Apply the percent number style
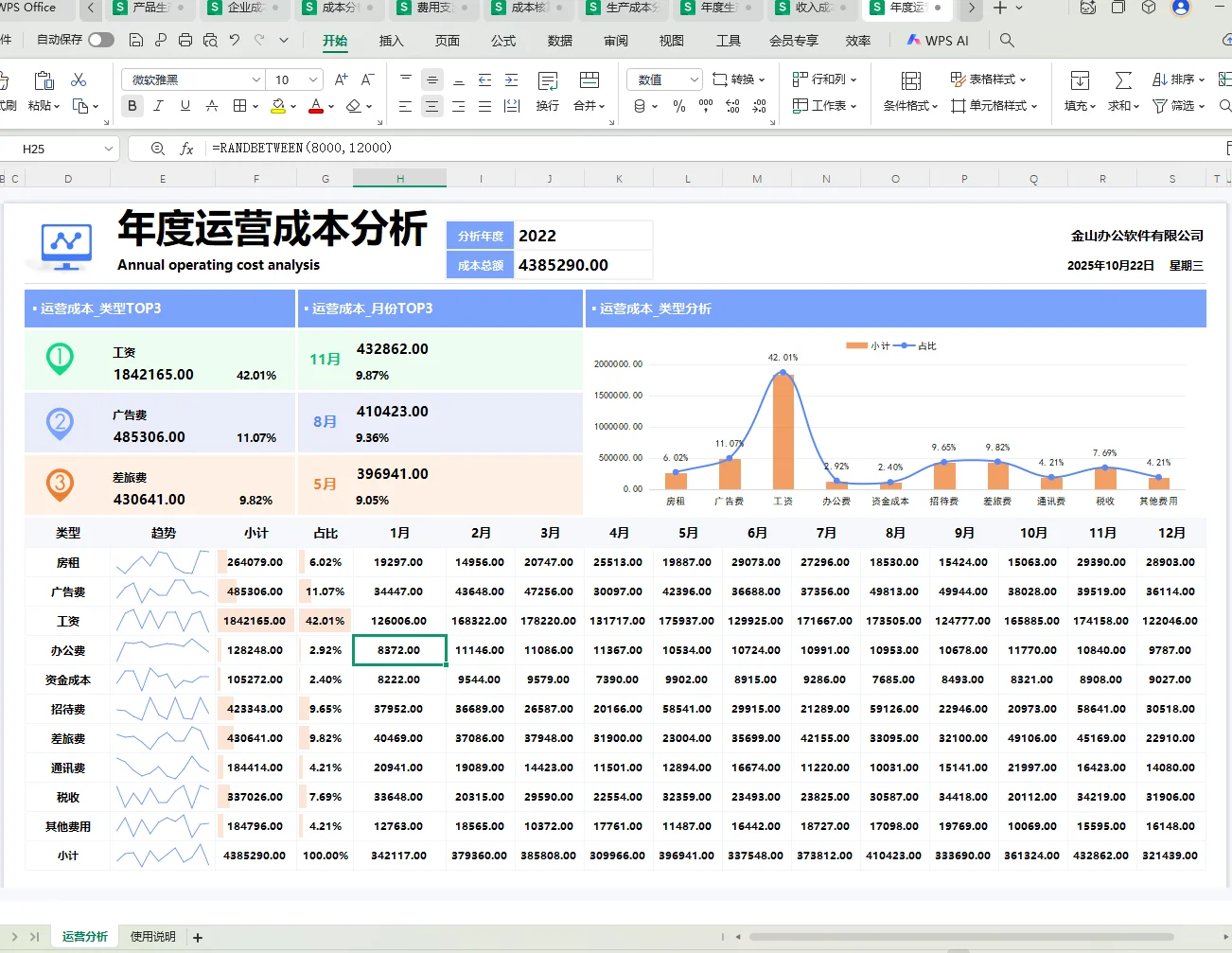The width and height of the screenshot is (1232, 953). tap(679, 106)
